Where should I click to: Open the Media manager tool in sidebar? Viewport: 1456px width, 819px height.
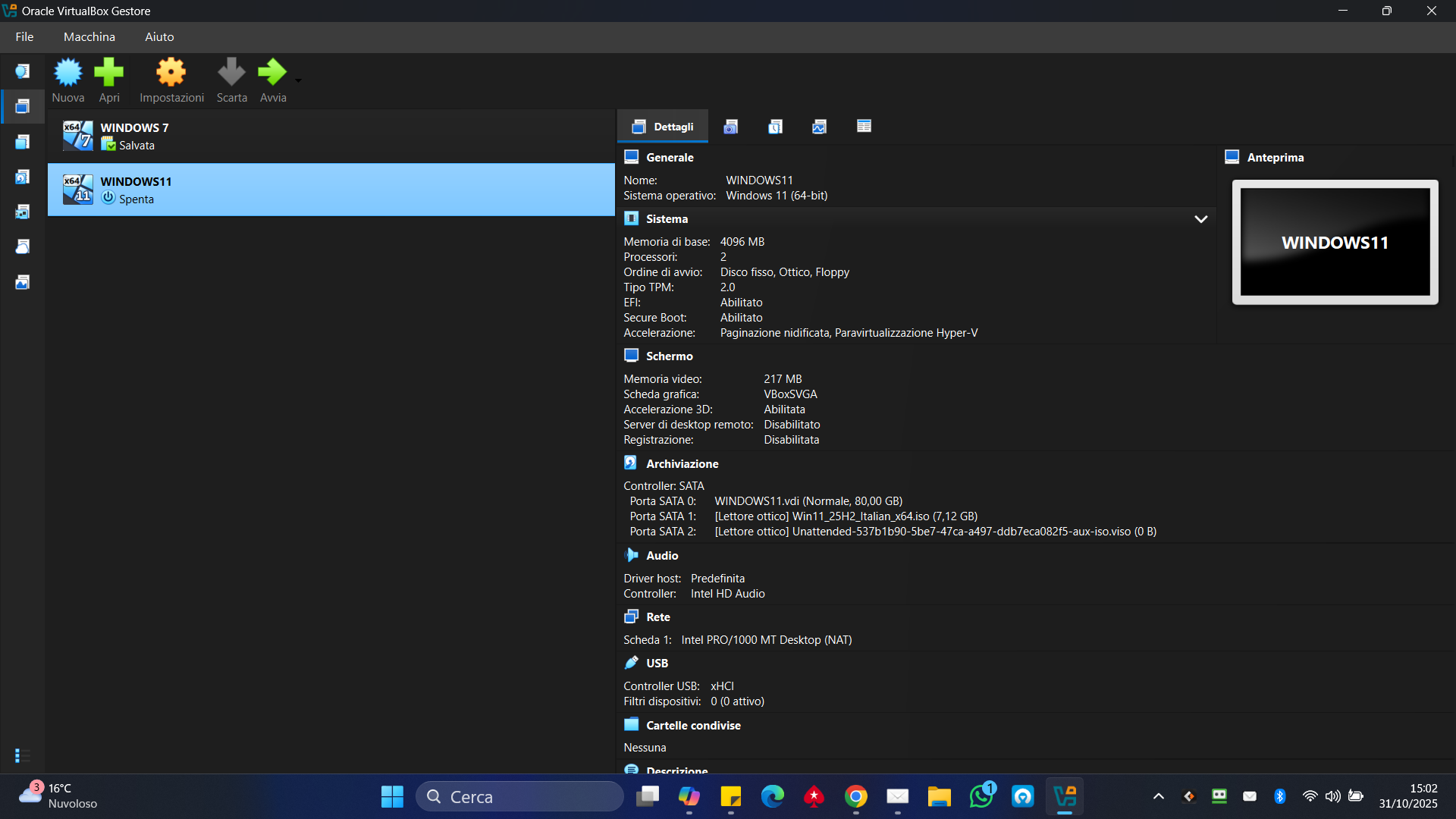point(23,177)
